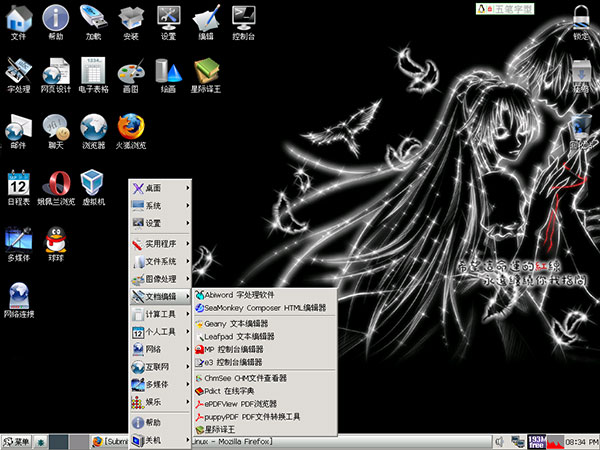The width and height of the screenshot is (600, 450).
Task: Click the volume speaker tray icon
Action: tap(501, 442)
